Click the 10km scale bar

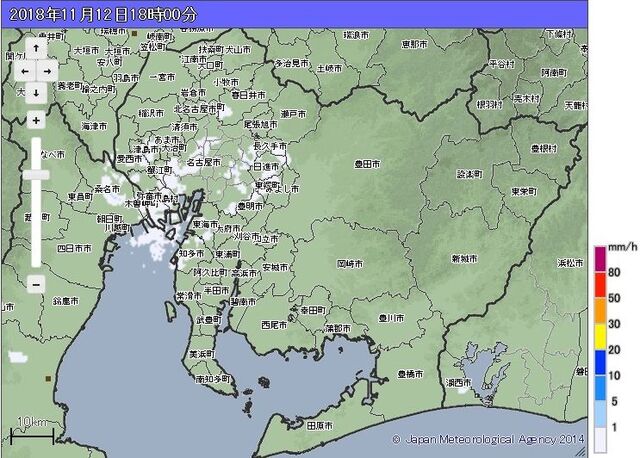(x=32, y=437)
